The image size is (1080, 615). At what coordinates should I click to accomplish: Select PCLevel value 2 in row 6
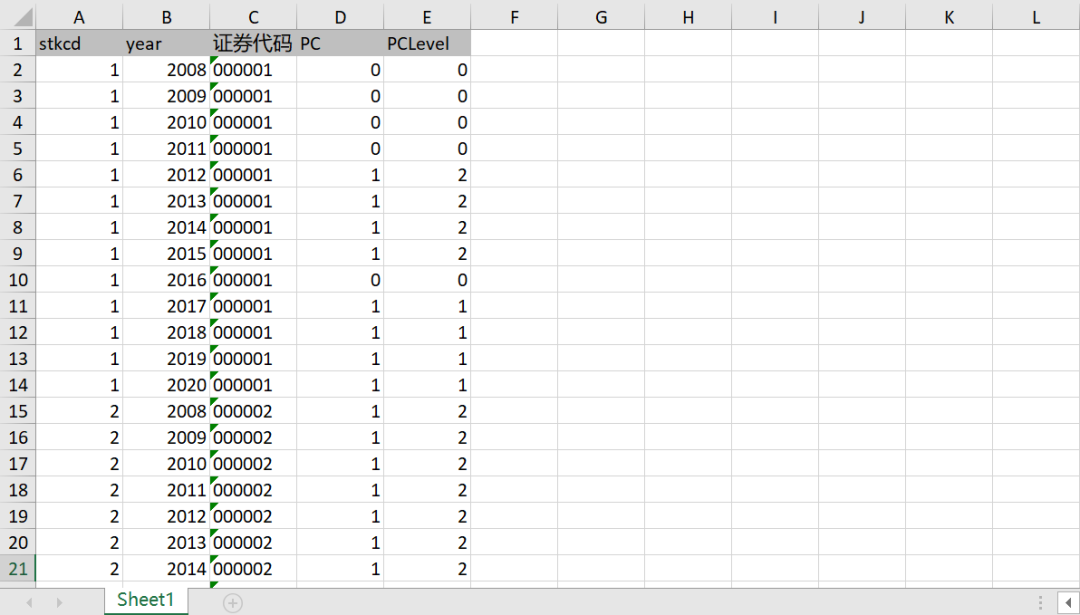coord(427,175)
